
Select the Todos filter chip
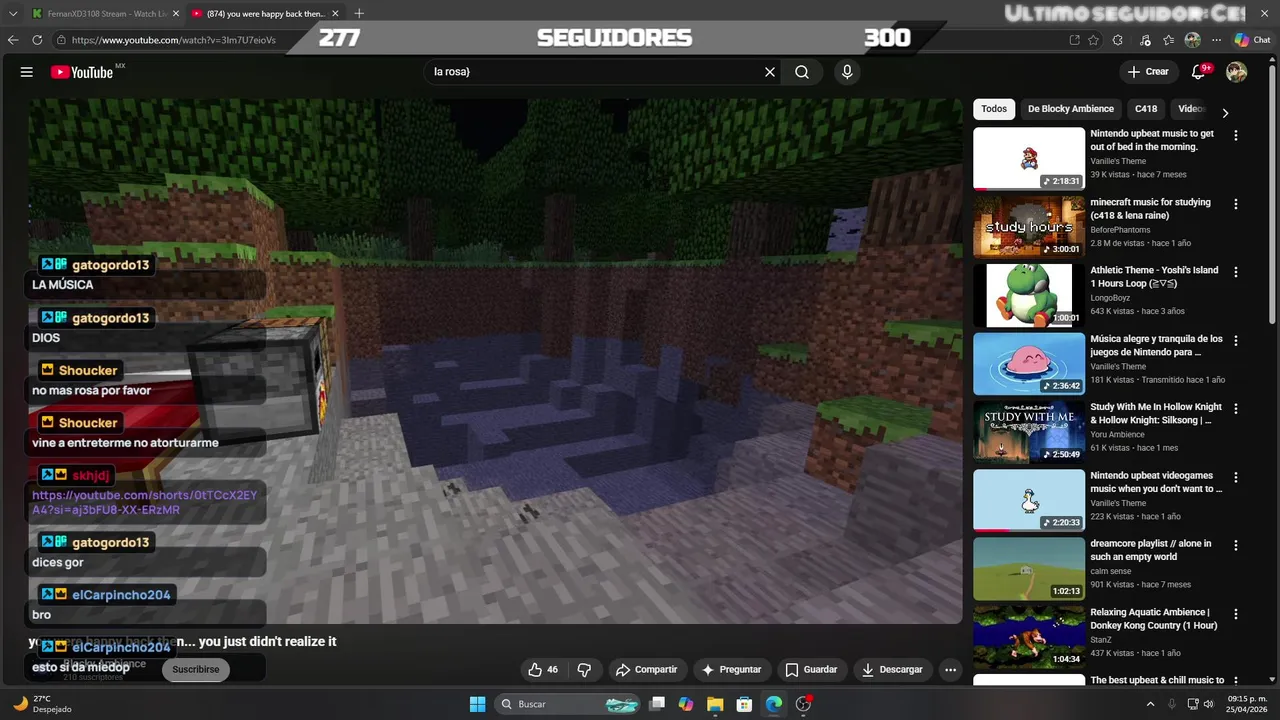(994, 109)
